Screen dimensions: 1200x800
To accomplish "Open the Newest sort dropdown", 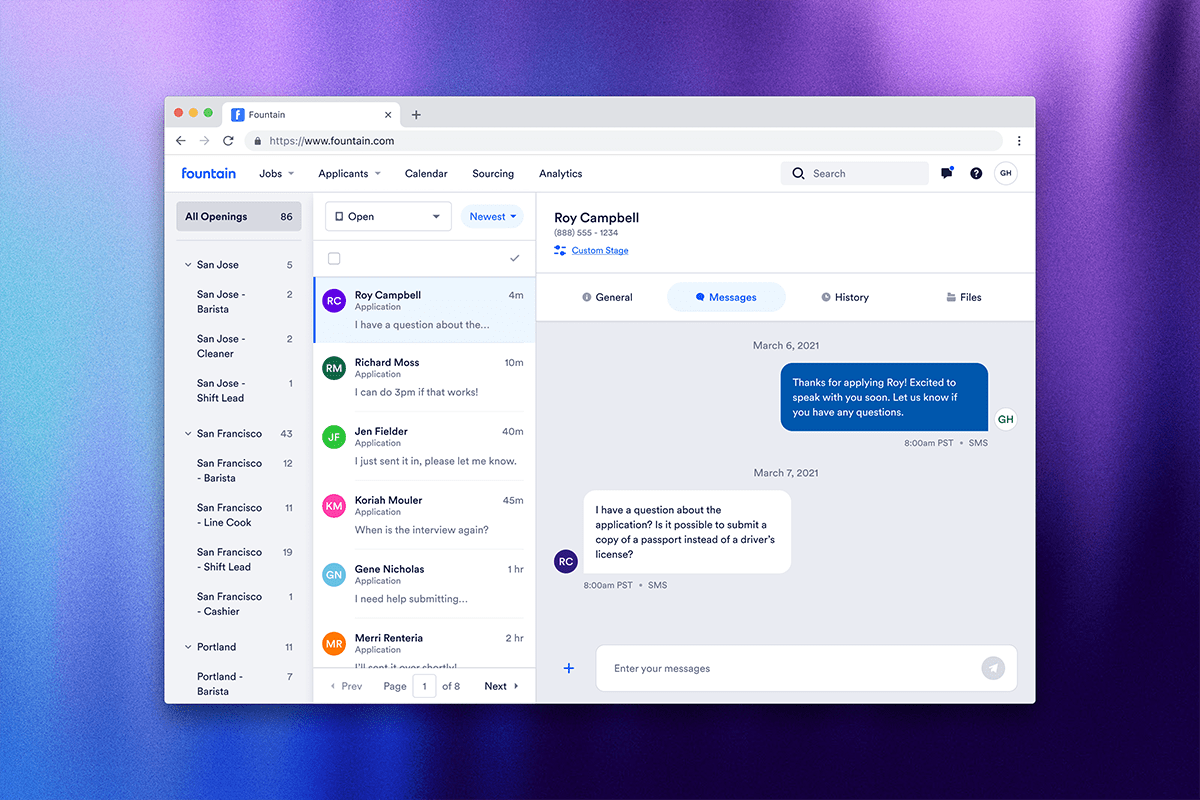I will (492, 216).
